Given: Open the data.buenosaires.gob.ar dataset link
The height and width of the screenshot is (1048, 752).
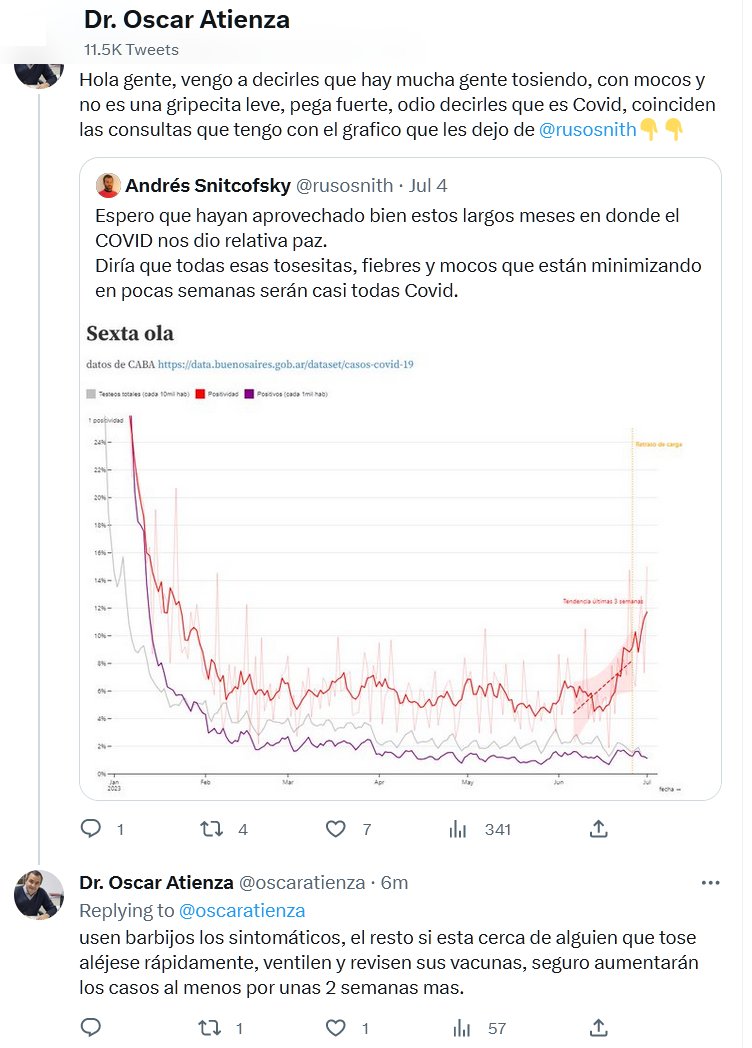Looking at the screenshot, I should 285,365.
